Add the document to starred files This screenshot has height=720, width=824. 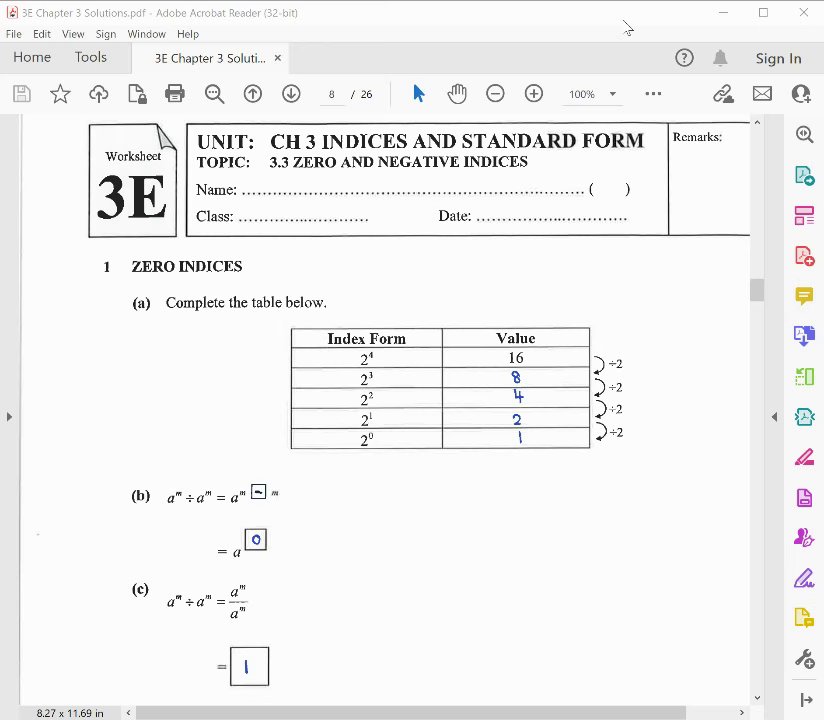pyautogui.click(x=60, y=94)
